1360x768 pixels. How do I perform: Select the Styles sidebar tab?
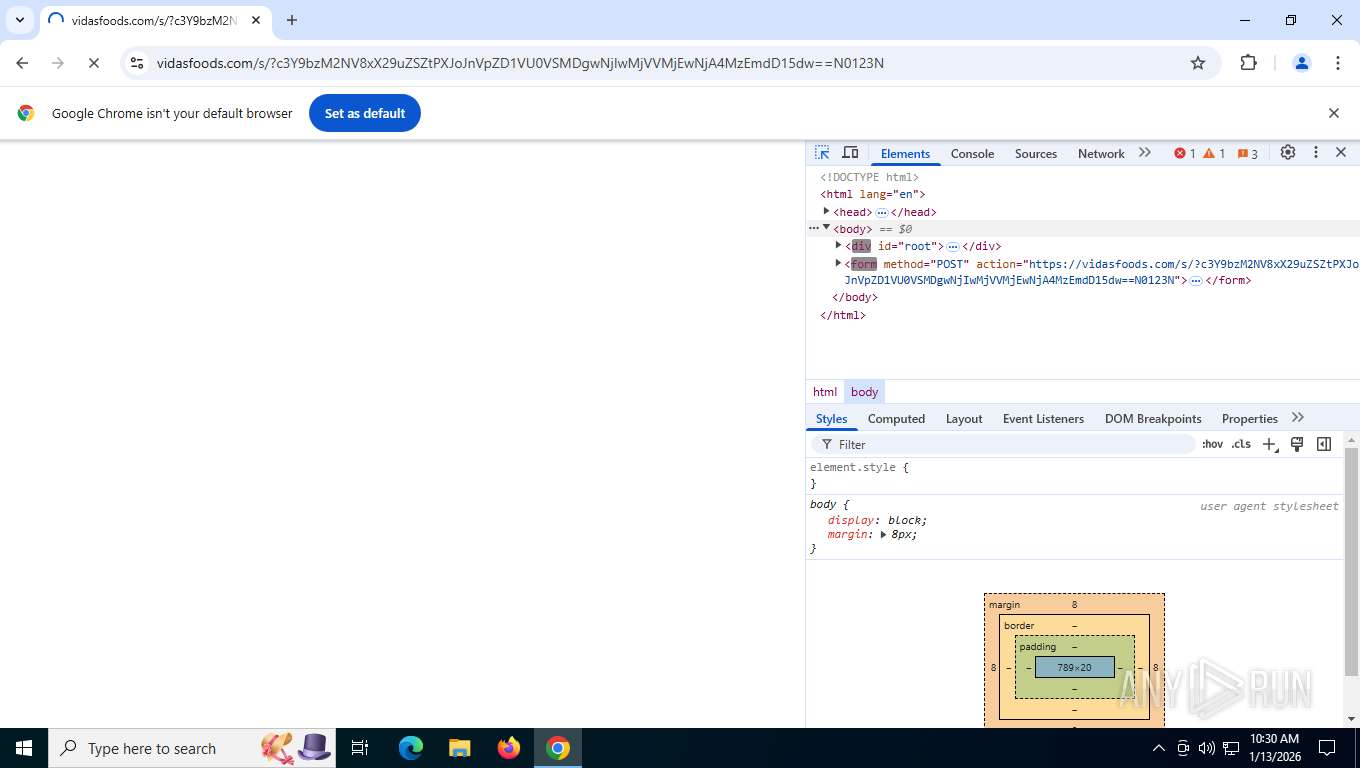click(x=831, y=419)
